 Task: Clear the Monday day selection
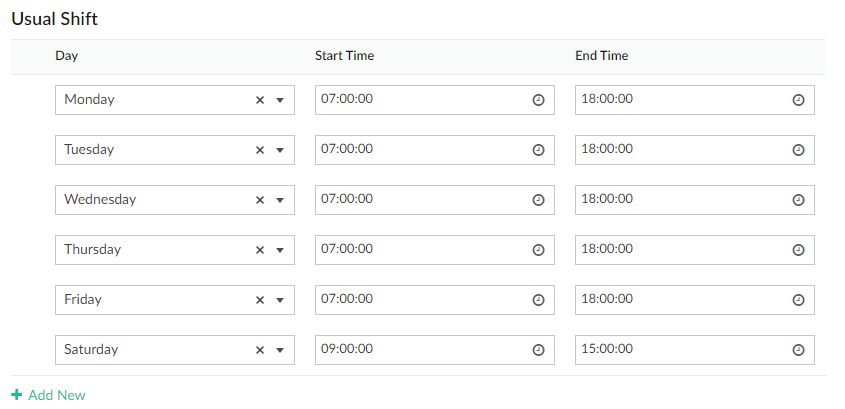point(260,100)
